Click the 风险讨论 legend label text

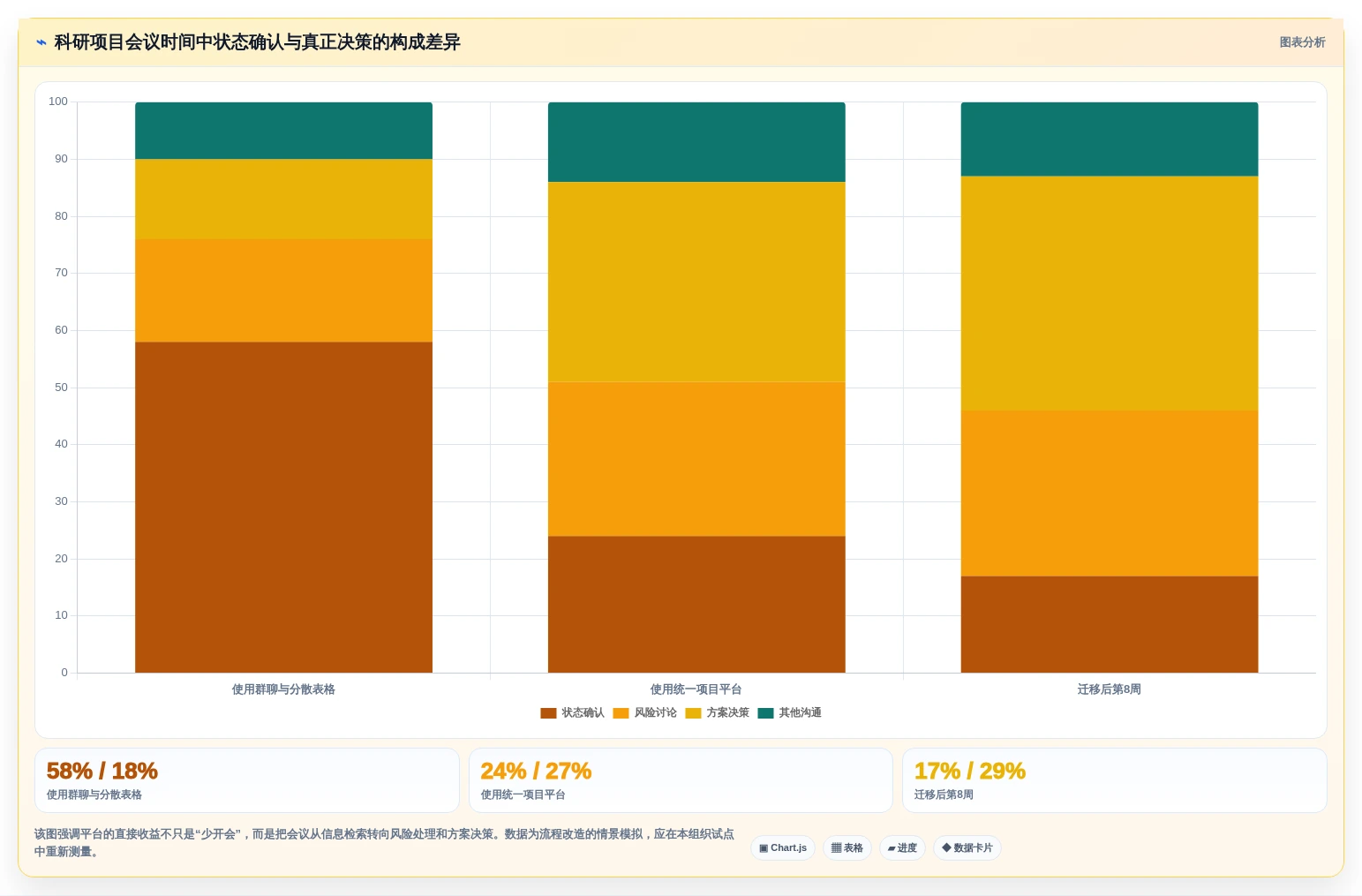click(655, 713)
